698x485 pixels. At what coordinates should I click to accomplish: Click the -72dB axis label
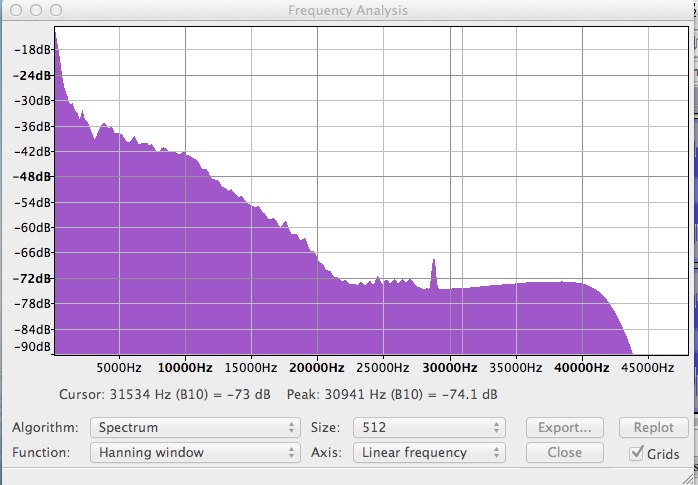coord(32,279)
